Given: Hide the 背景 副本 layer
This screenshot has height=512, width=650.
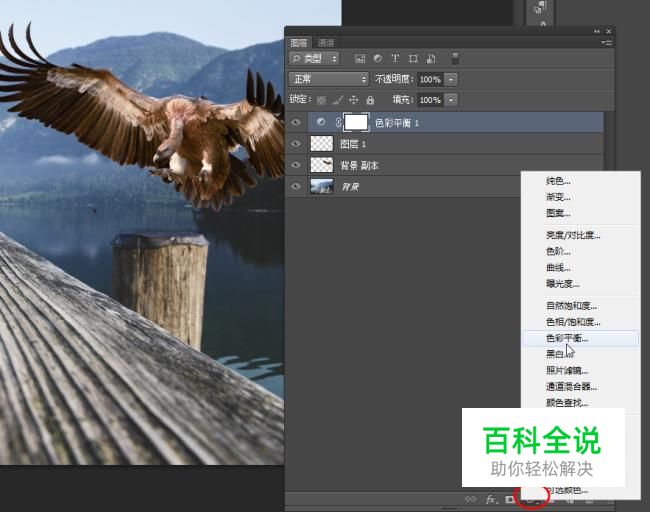Looking at the screenshot, I should pyautogui.click(x=296, y=165).
